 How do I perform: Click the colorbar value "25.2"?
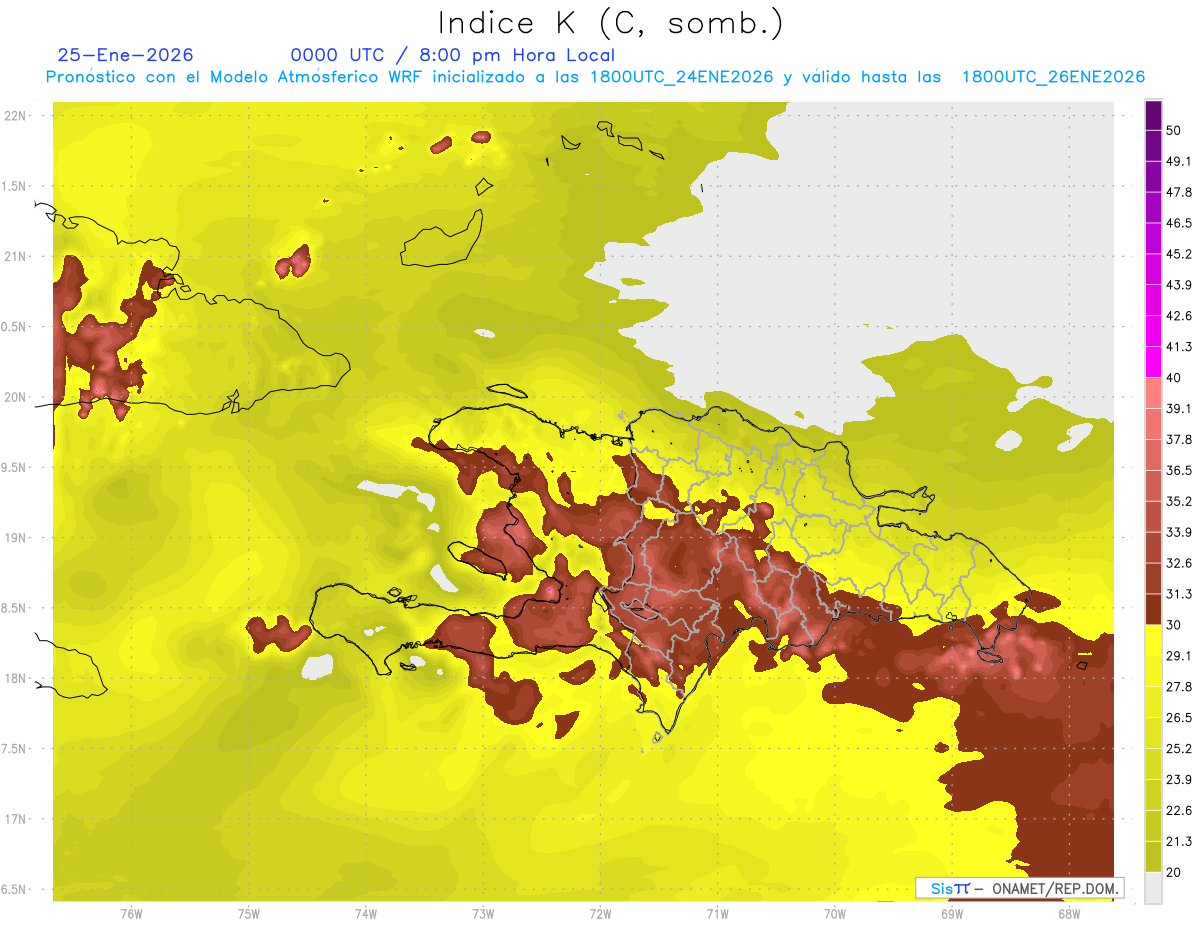click(x=1179, y=749)
